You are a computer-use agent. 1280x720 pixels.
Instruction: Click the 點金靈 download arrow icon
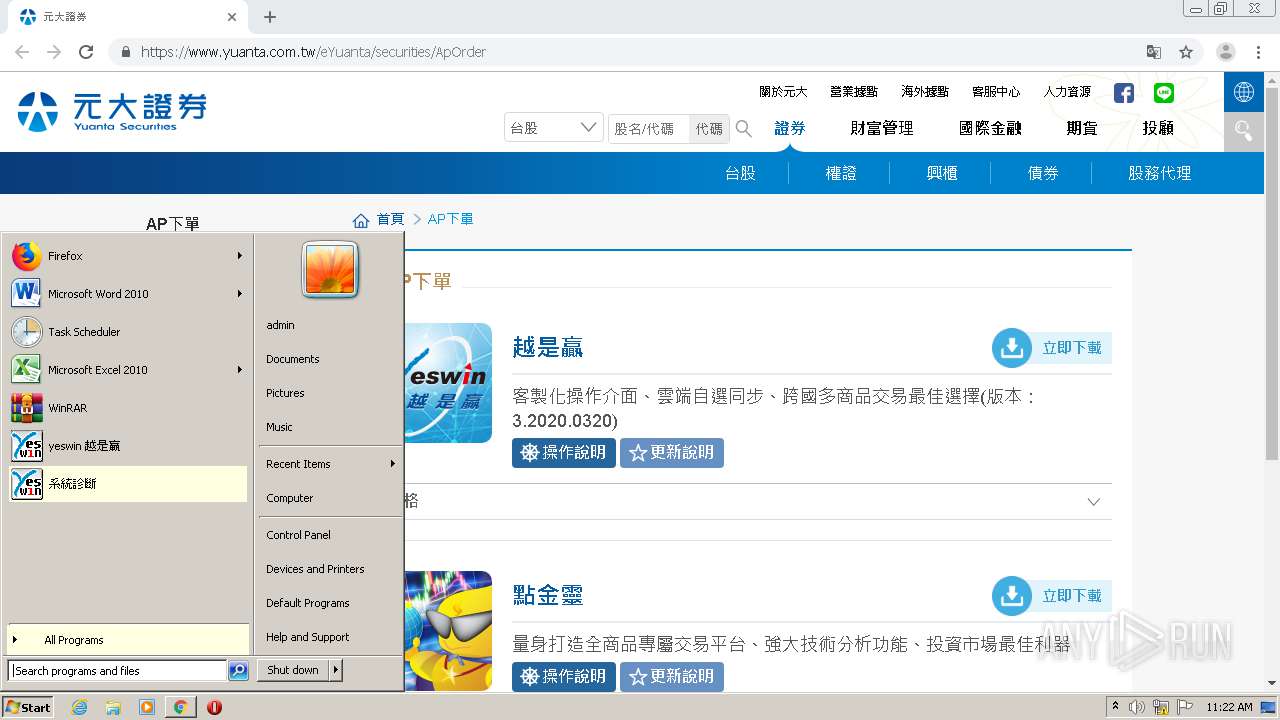pyautogui.click(x=1012, y=596)
